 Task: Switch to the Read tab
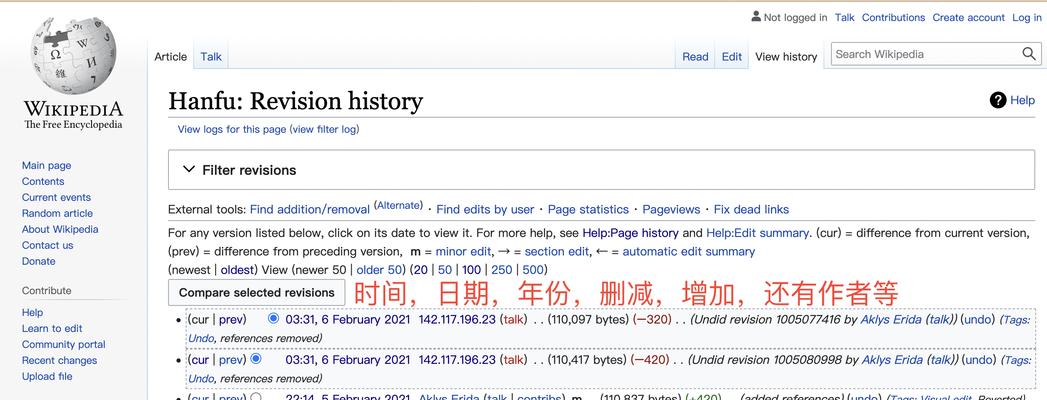click(x=695, y=57)
